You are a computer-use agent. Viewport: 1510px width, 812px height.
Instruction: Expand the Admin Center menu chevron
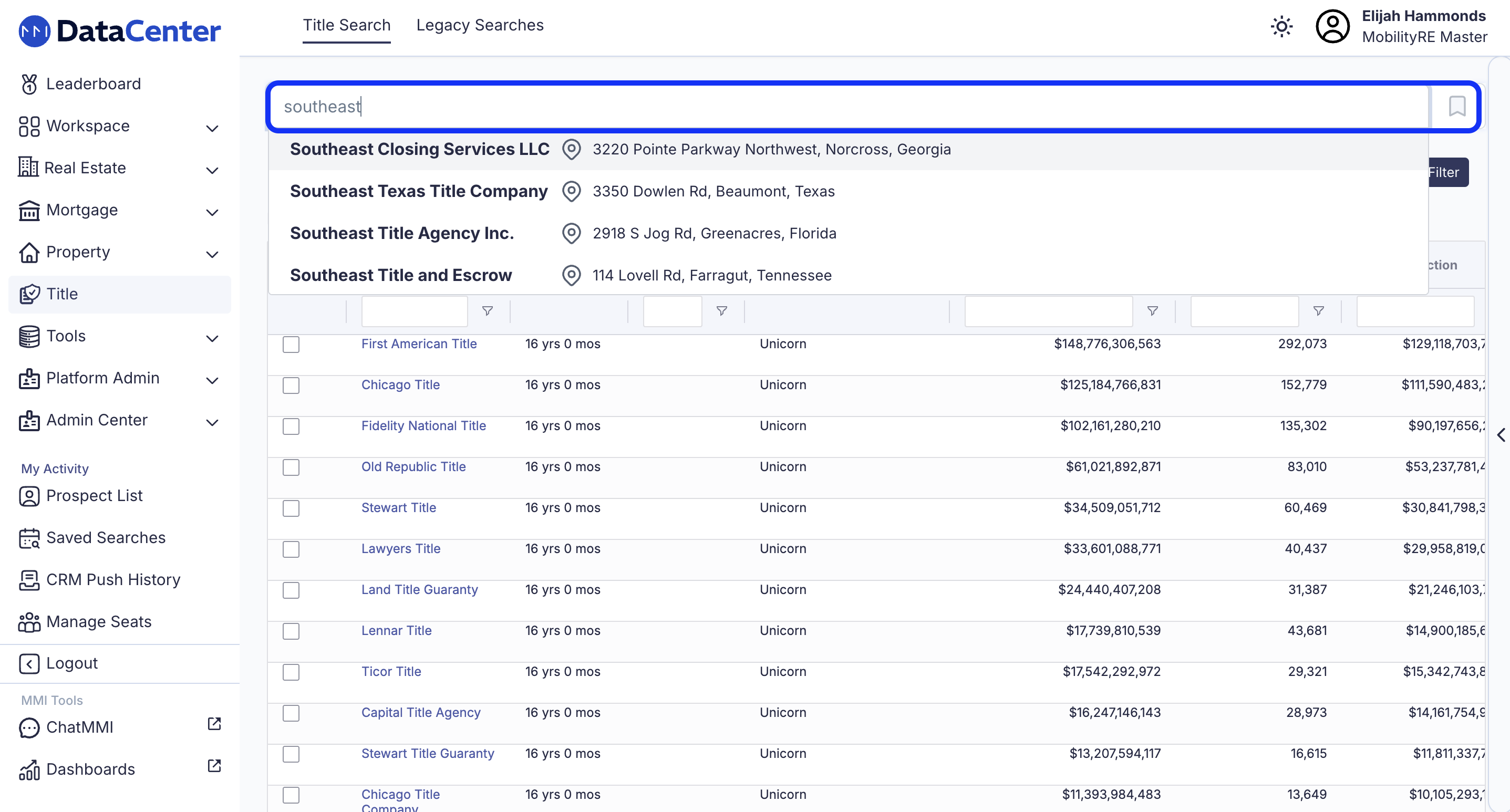(x=212, y=423)
